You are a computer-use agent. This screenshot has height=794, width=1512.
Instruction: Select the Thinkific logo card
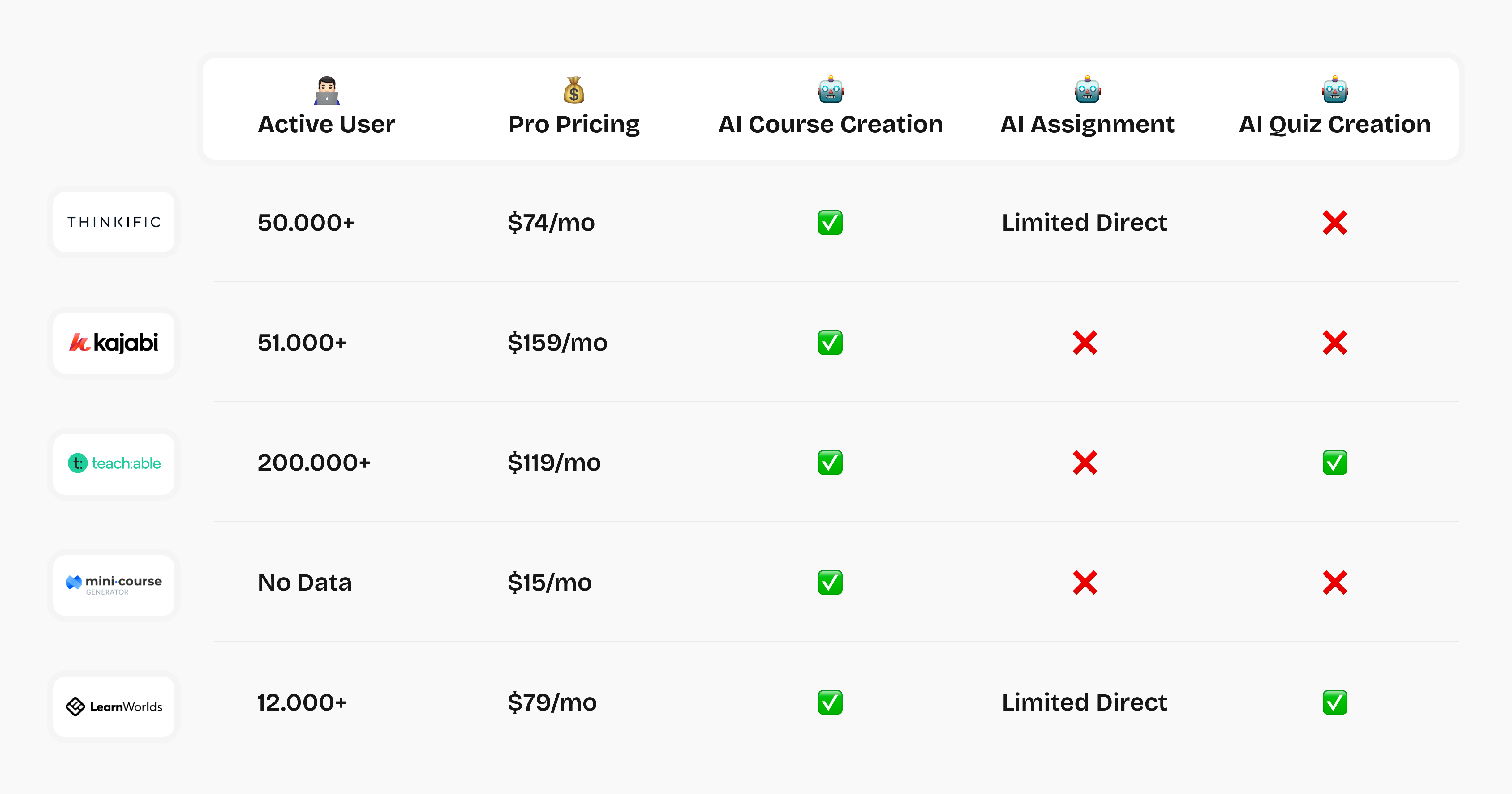click(114, 222)
